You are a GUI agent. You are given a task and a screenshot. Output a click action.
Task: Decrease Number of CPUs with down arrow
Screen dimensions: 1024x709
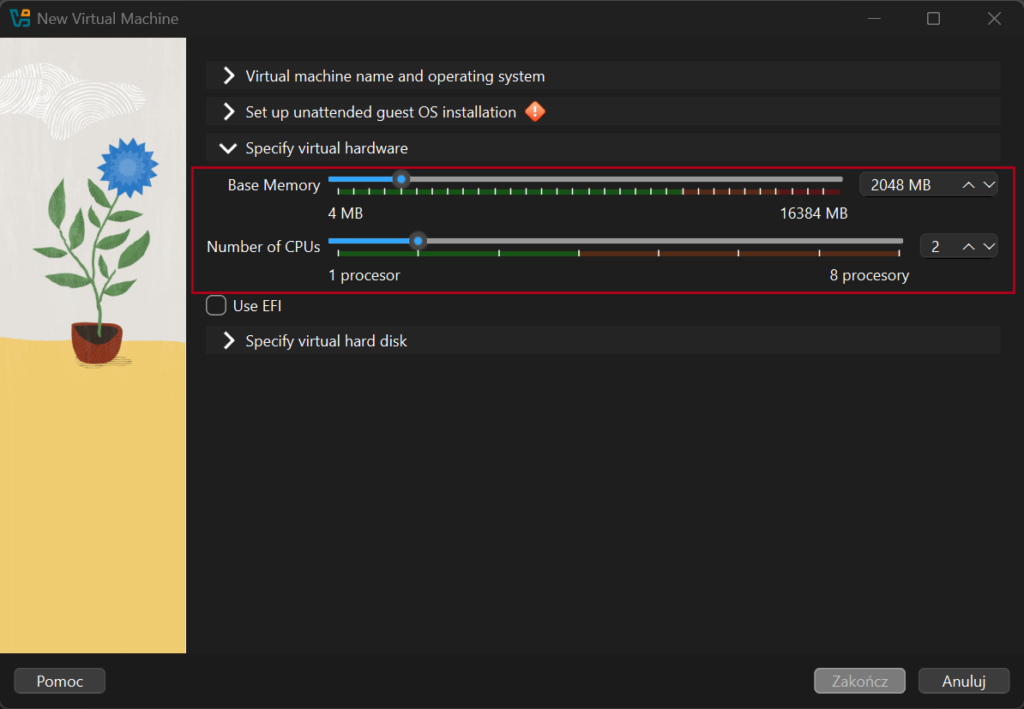pyautogui.click(x=989, y=246)
